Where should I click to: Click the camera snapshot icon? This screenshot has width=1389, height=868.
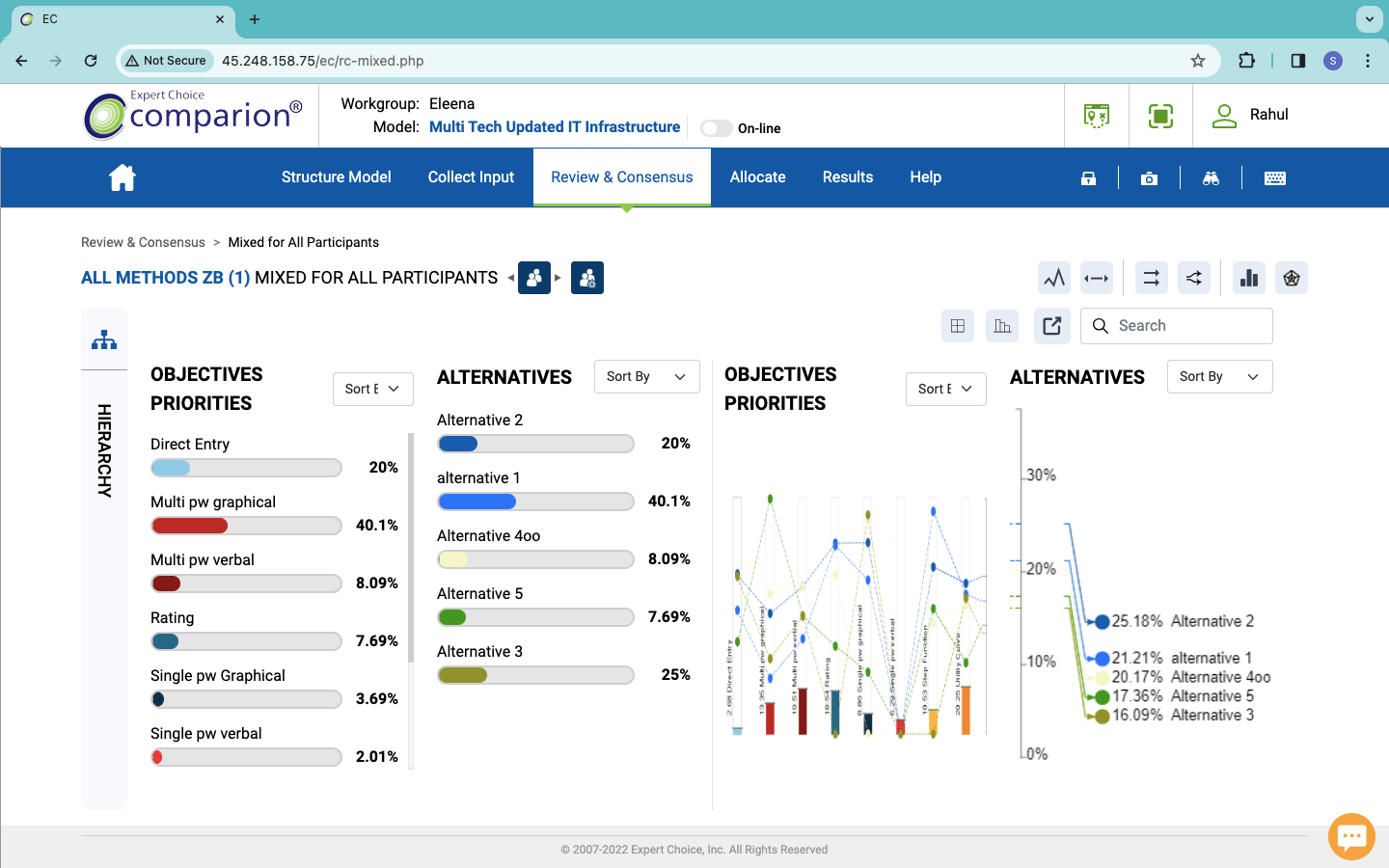[x=1149, y=178]
